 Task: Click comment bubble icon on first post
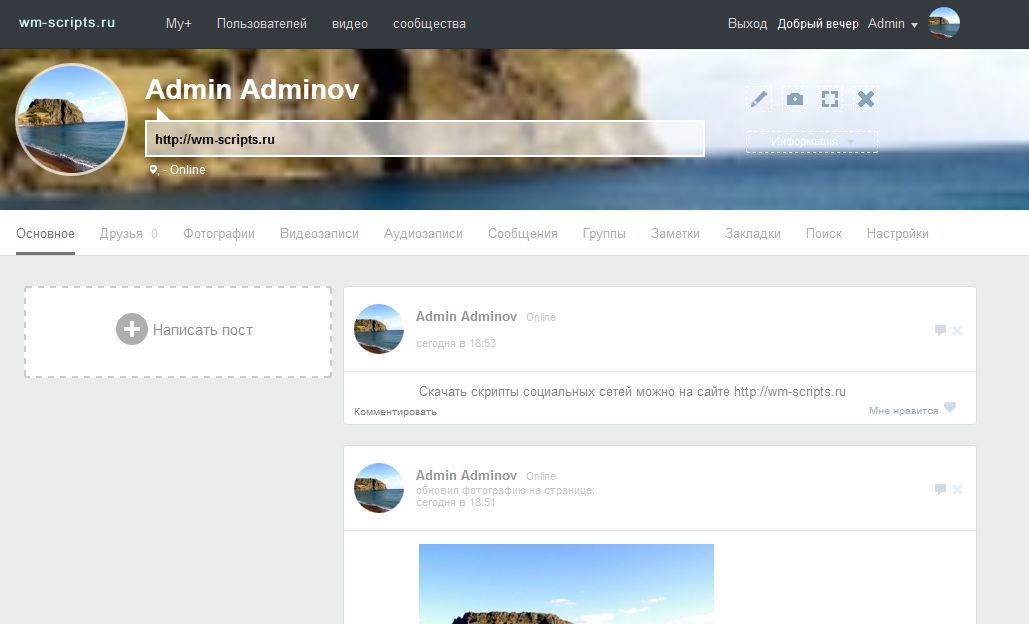pyautogui.click(x=940, y=330)
